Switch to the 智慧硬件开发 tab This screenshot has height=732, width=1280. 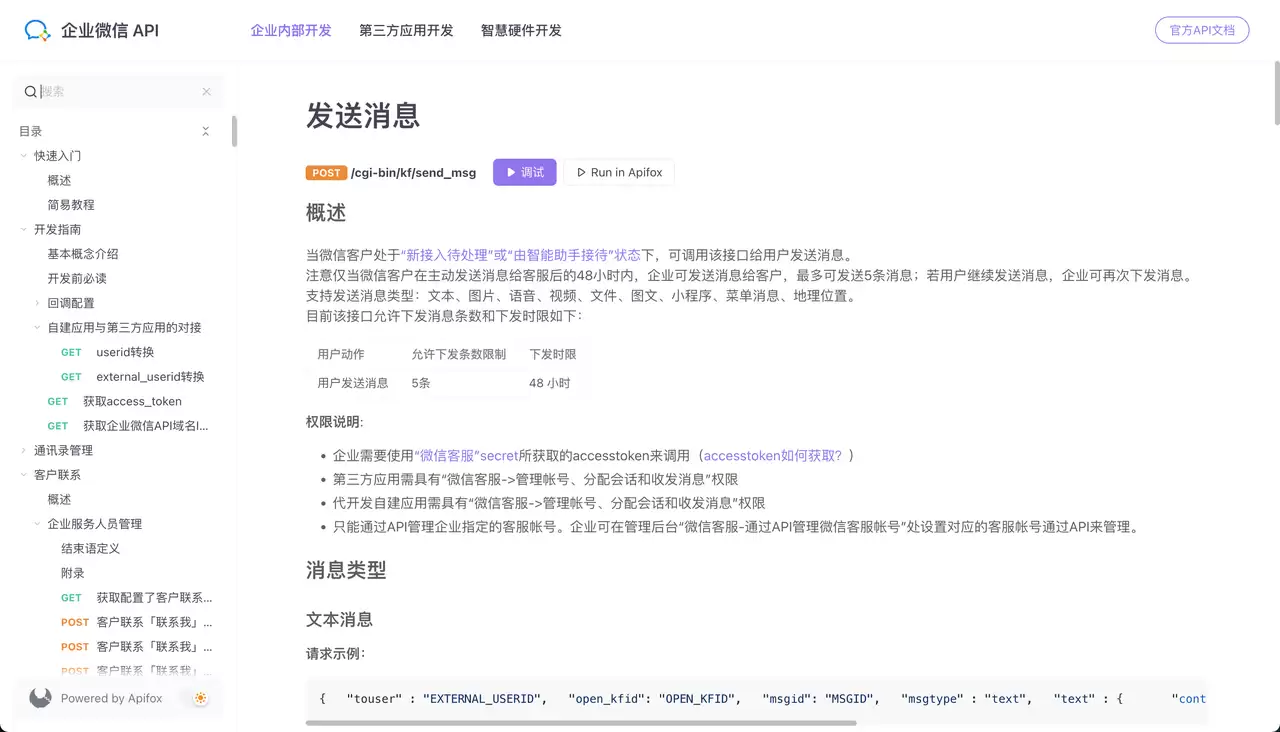pos(521,30)
